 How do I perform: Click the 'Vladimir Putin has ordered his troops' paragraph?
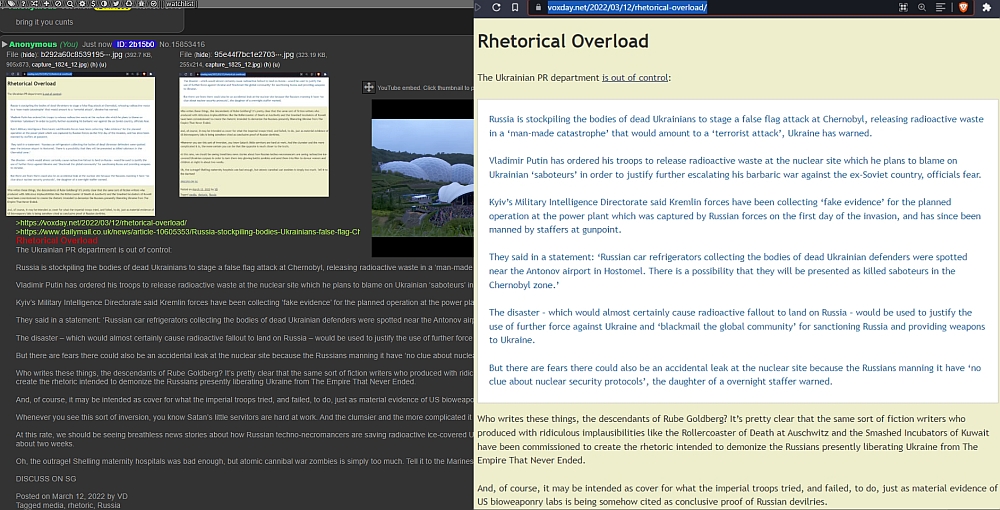(x=735, y=168)
